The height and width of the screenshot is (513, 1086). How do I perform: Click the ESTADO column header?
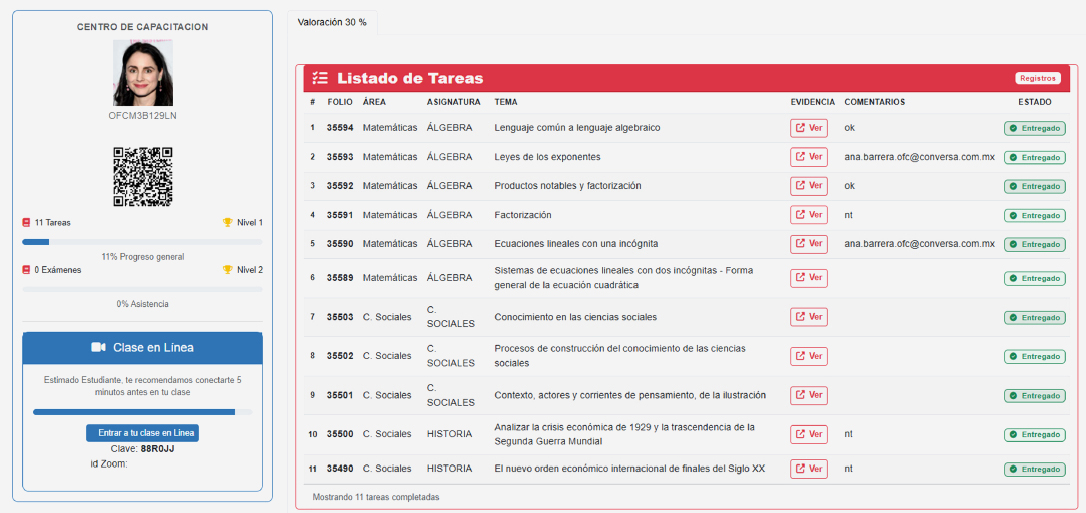[1034, 102]
